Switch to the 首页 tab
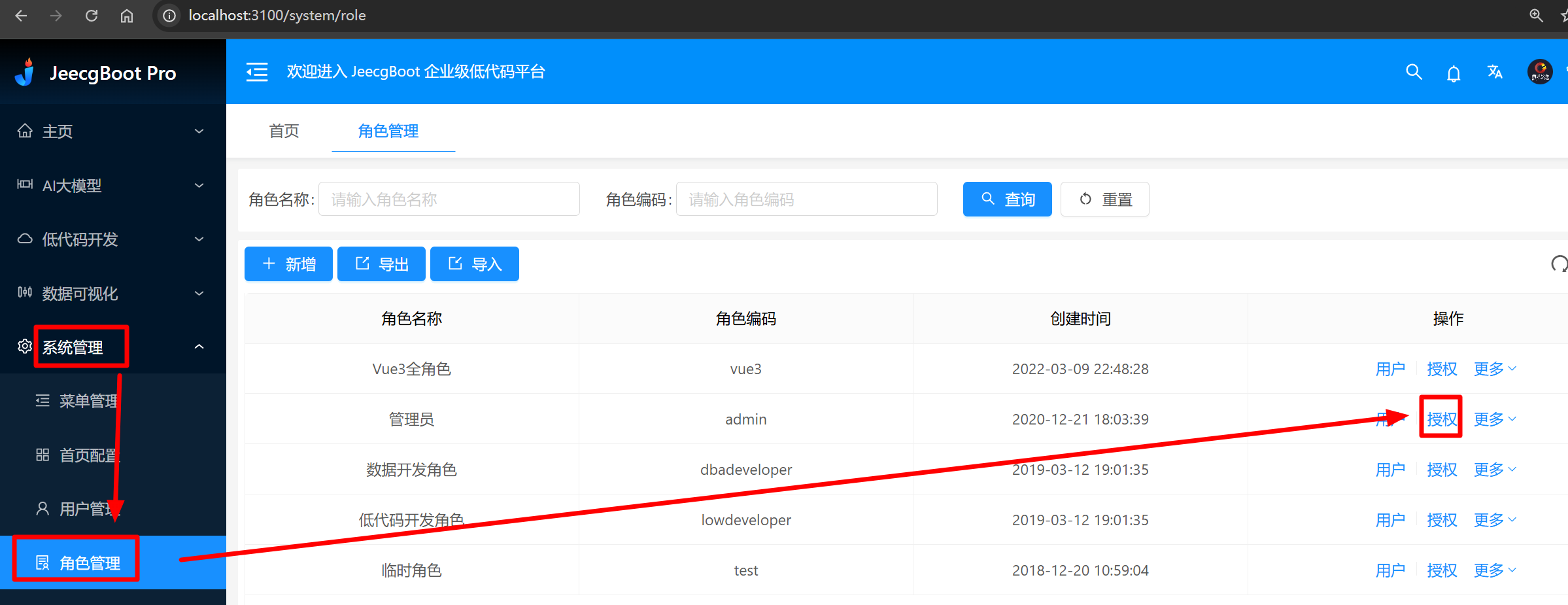The height and width of the screenshot is (605, 1568). 284,131
